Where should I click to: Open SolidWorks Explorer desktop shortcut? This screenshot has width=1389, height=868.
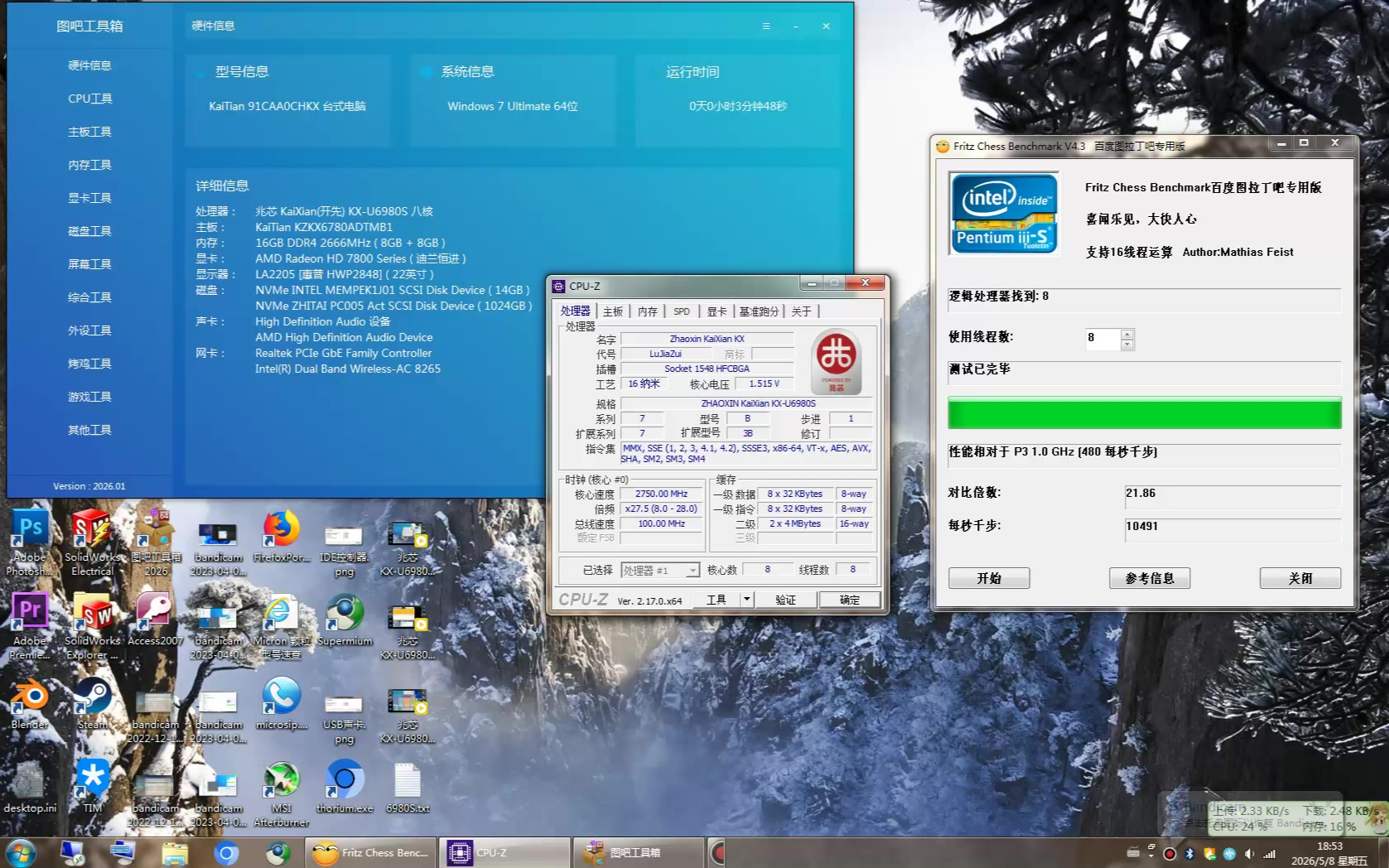92,626
